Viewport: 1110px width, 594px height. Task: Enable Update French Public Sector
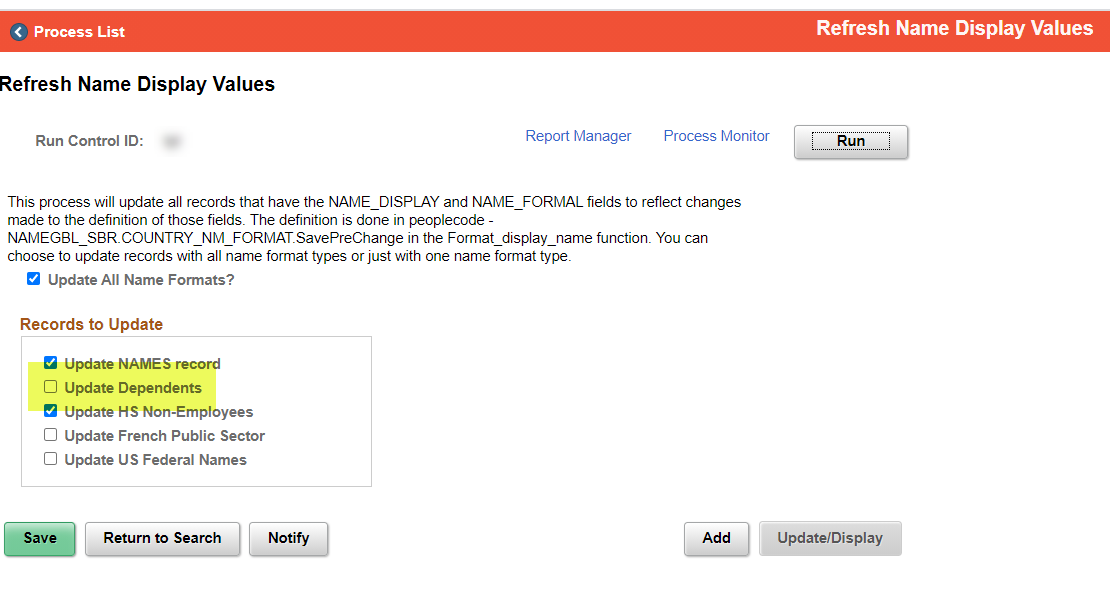[50, 435]
